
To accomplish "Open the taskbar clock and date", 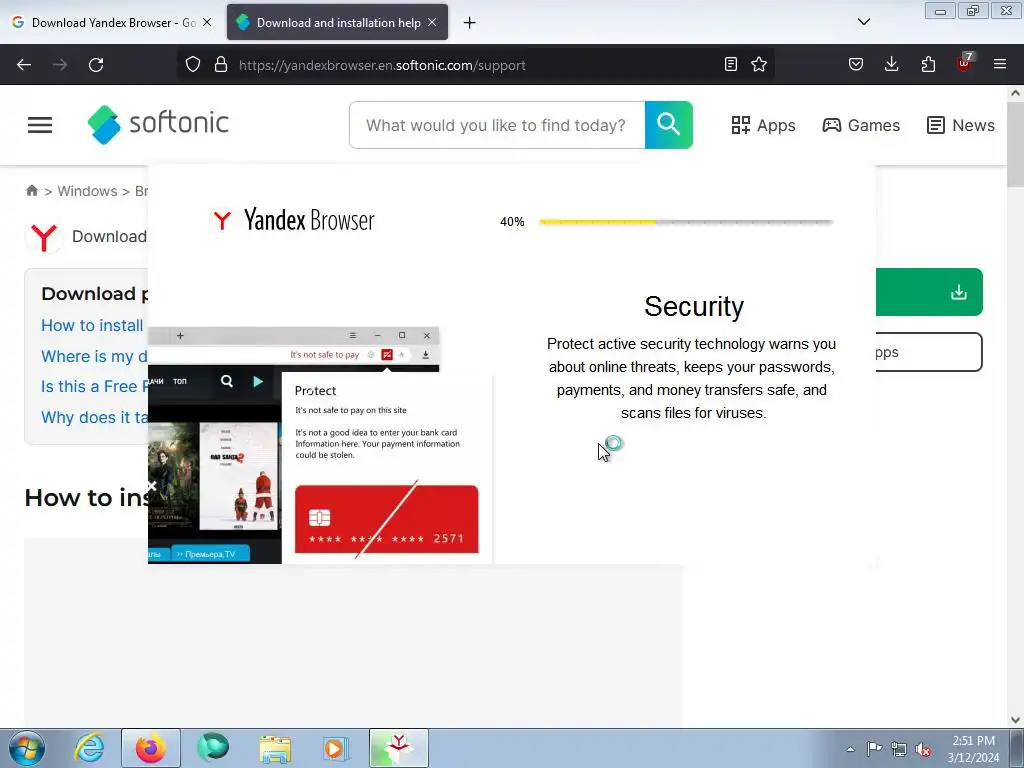I will pos(973,749).
